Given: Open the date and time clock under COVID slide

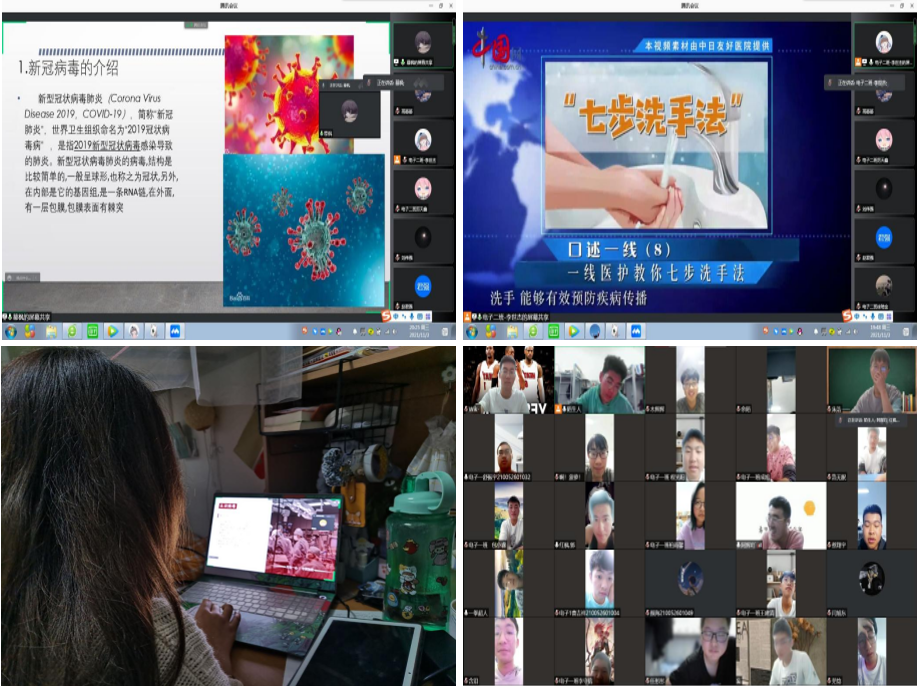Looking at the screenshot, I should [x=432, y=331].
